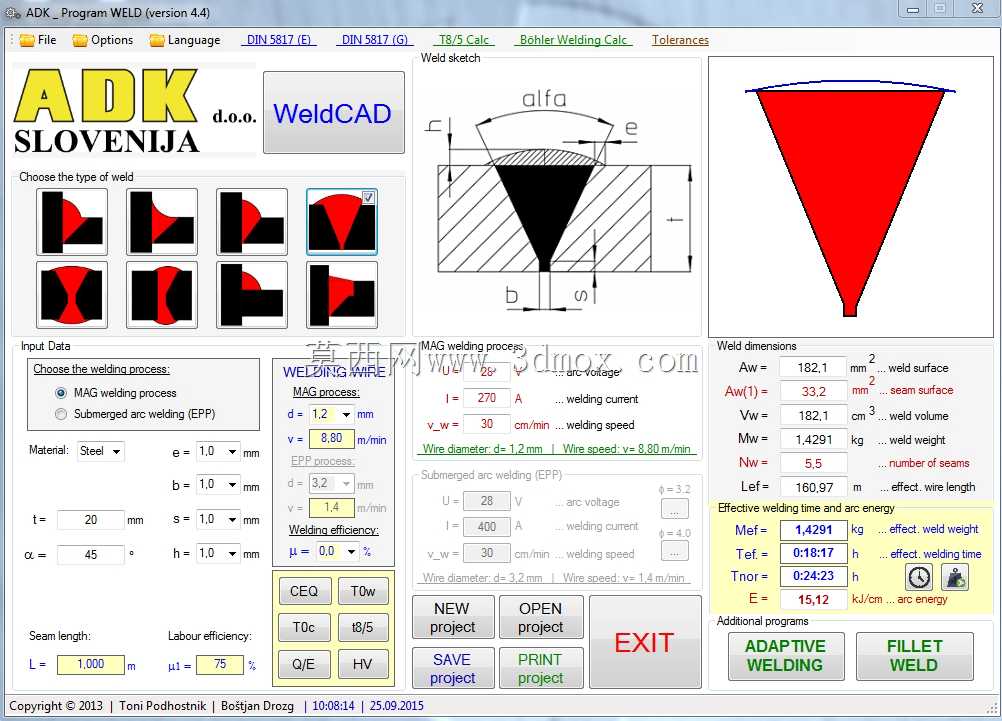Click the labour efficiency 75 % field

(220, 664)
